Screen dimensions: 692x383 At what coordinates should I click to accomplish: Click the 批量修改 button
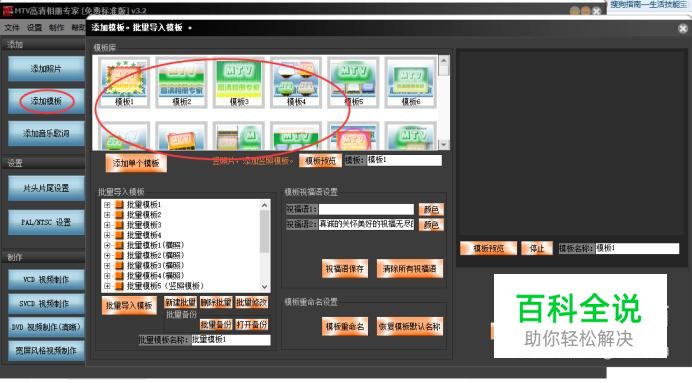tap(252, 302)
